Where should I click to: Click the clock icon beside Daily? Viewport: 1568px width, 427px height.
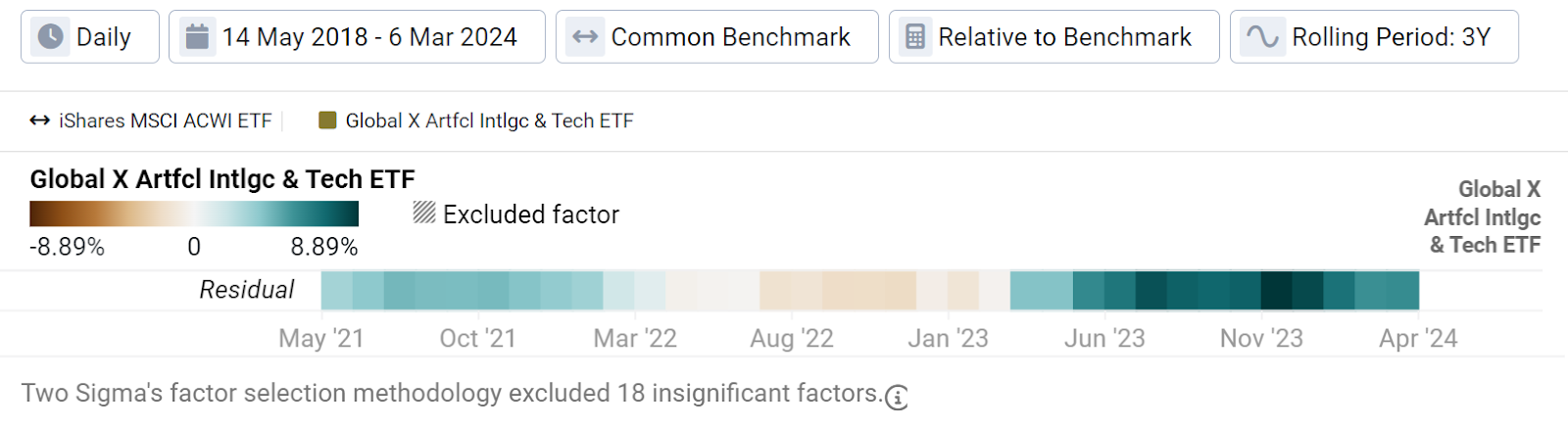point(50,37)
